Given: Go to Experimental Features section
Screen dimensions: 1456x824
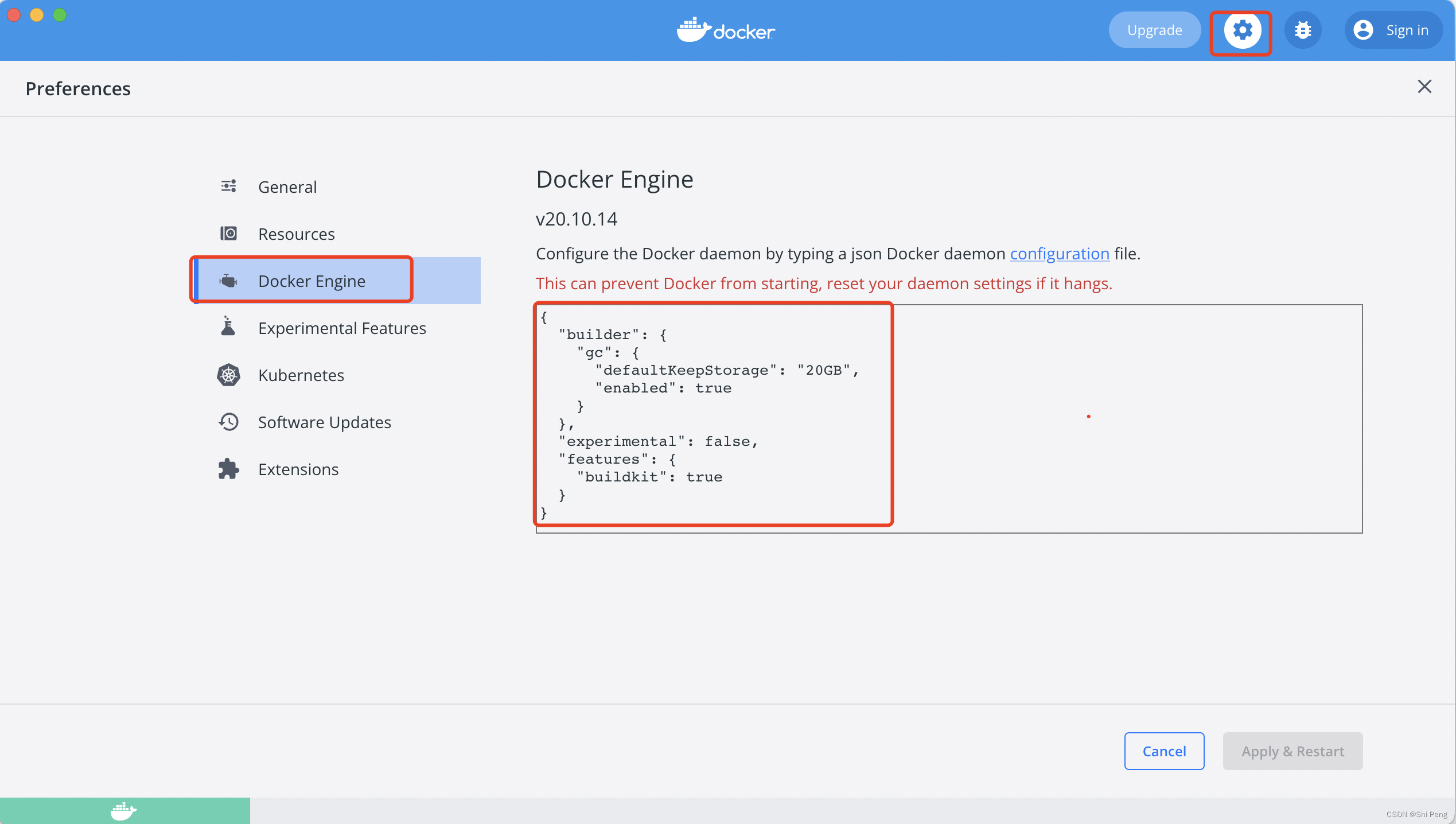Looking at the screenshot, I should click(342, 328).
